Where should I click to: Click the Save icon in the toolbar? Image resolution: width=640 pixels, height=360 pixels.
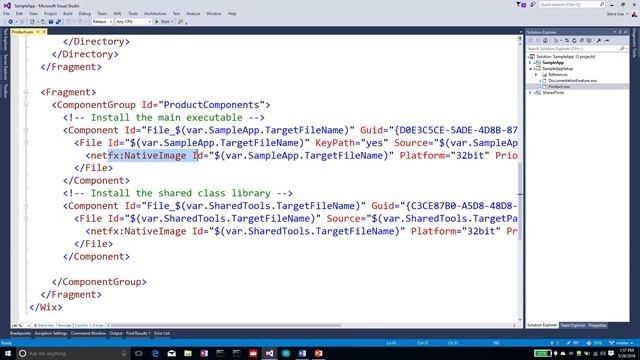click(x=51, y=22)
